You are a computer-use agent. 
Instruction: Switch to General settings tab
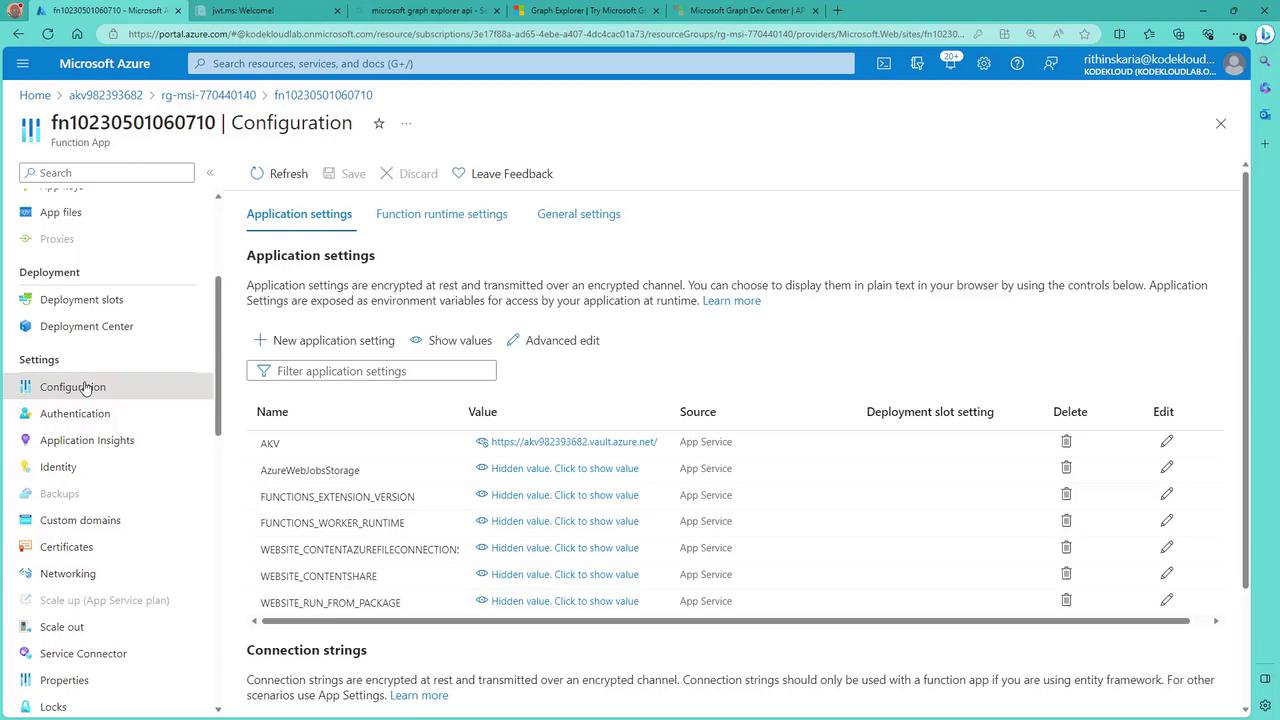pos(579,214)
